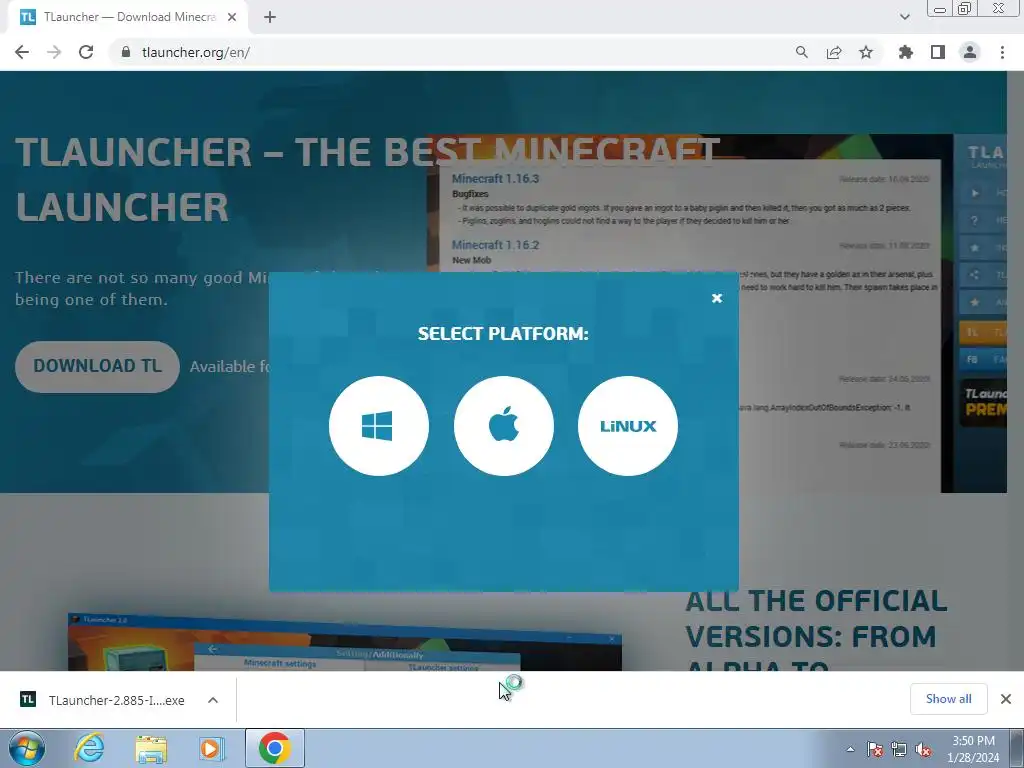This screenshot has width=1024, height=768.
Task: Click the Minecraft 1.16.3 heading
Action: click(x=495, y=179)
